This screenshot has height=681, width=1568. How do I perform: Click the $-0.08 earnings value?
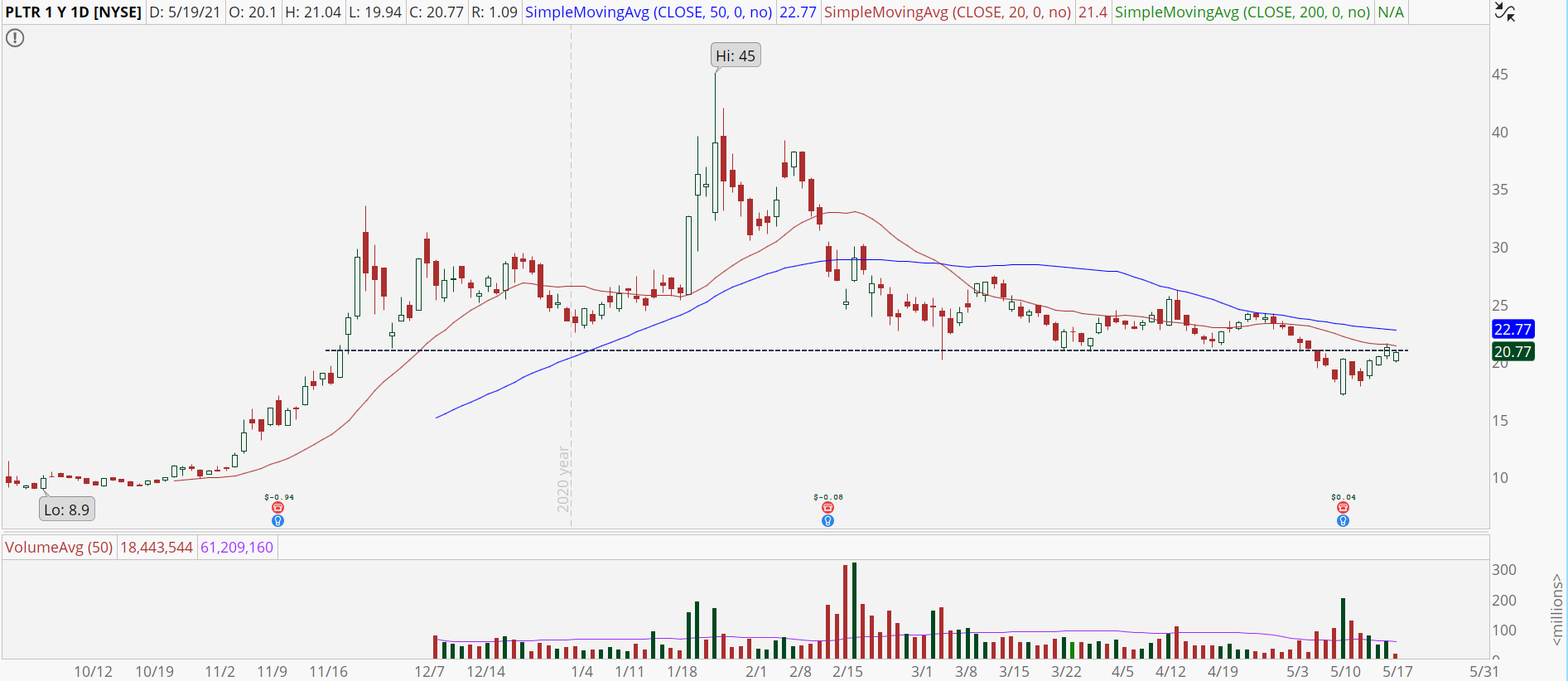pyautogui.click(x=828, y=497)
